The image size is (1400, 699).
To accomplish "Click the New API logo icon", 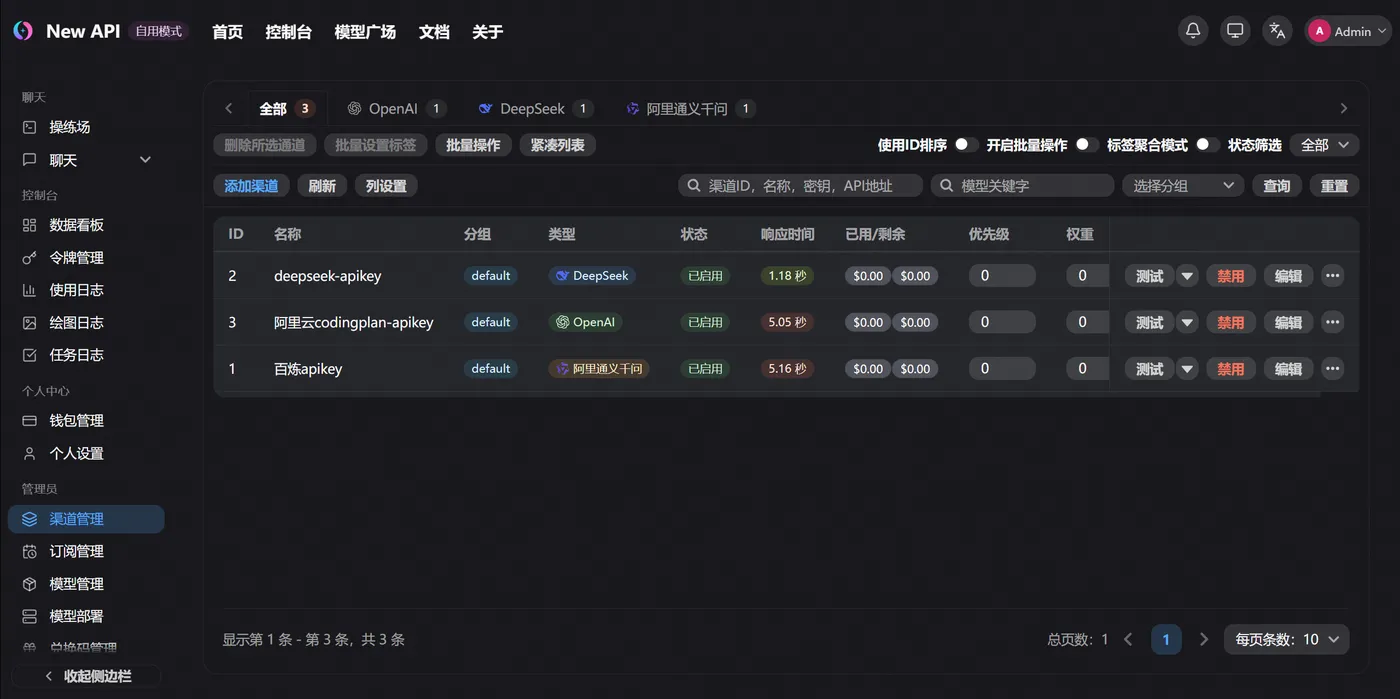I will point(23,31).
